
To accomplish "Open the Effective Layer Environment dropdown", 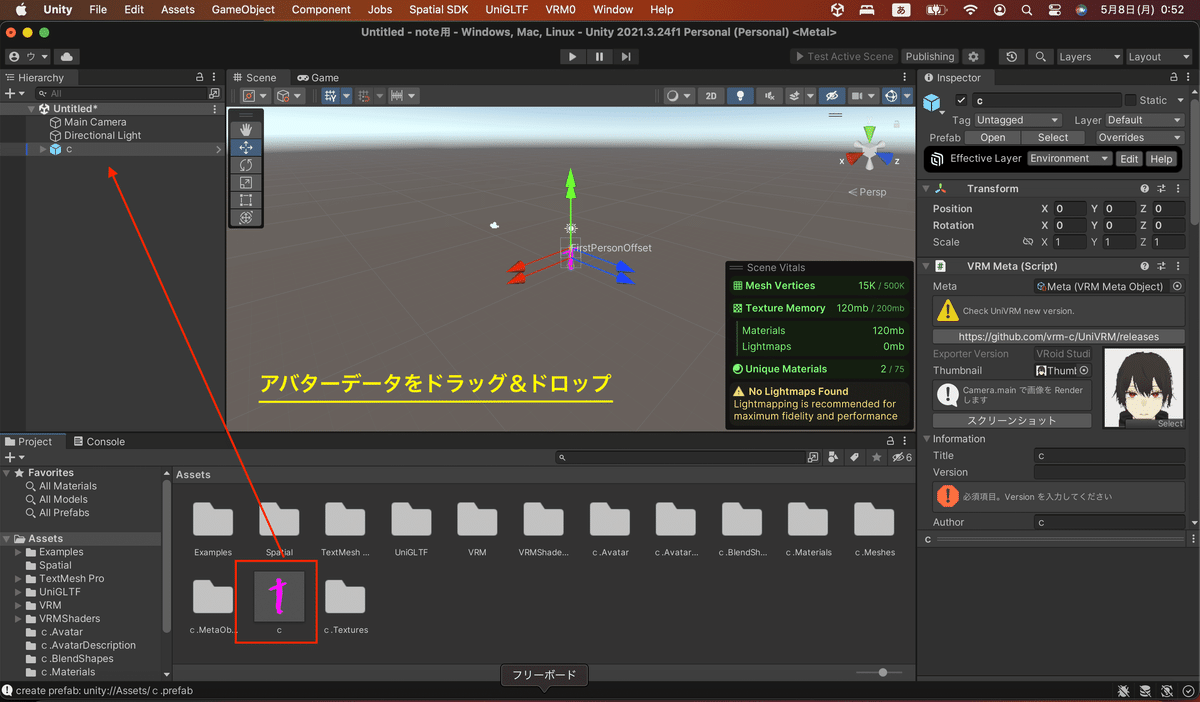I will click(x=1070, y=159).
